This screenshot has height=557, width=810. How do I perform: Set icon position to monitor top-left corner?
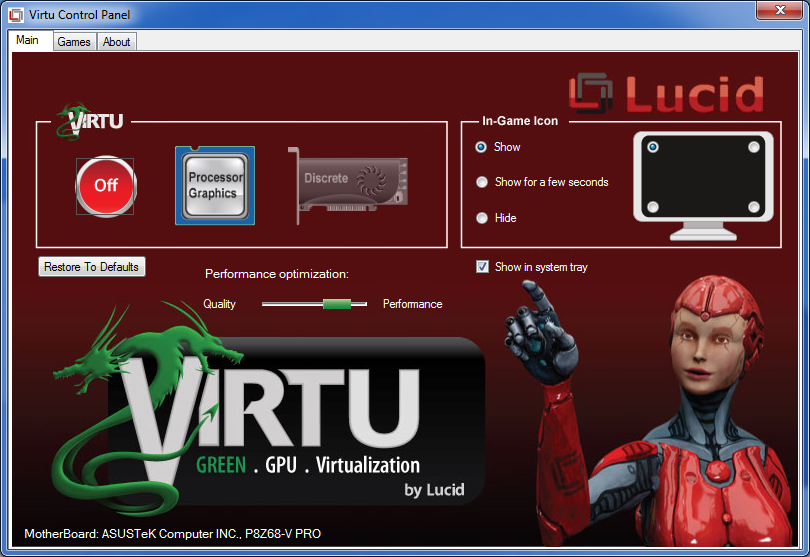(x=653, y=147)
